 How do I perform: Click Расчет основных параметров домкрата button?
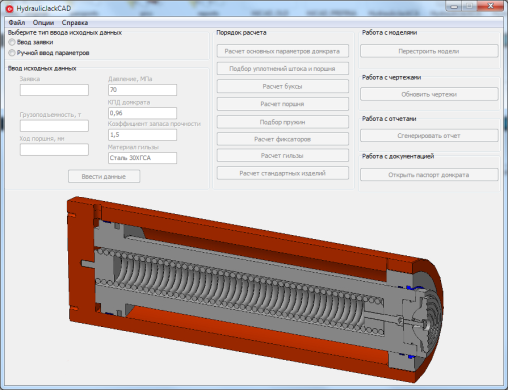coord(283,51)
